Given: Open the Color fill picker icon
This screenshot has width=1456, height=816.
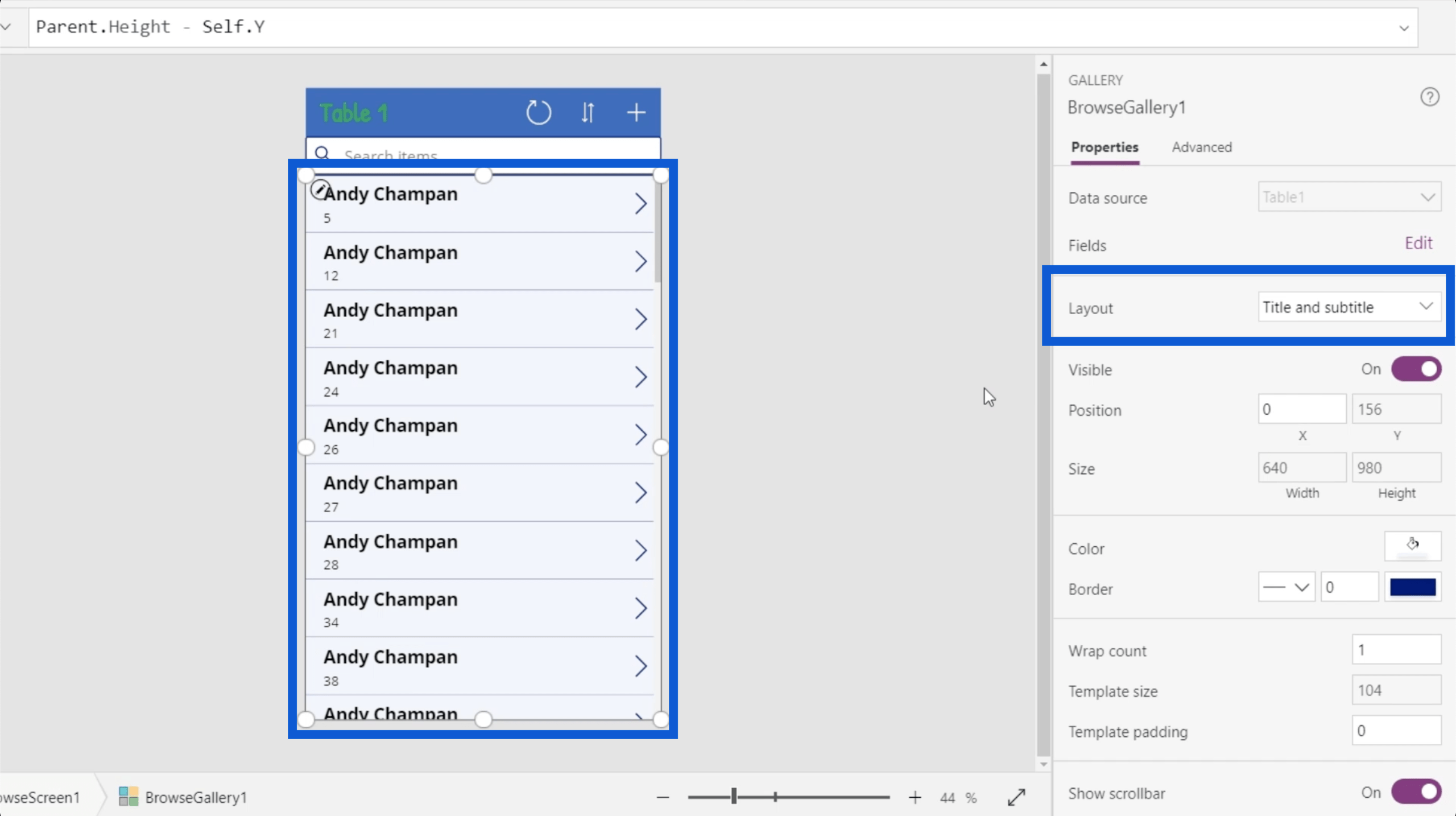Looking at the screenshot, I should pyautogui.click(x=1412, y=546).
